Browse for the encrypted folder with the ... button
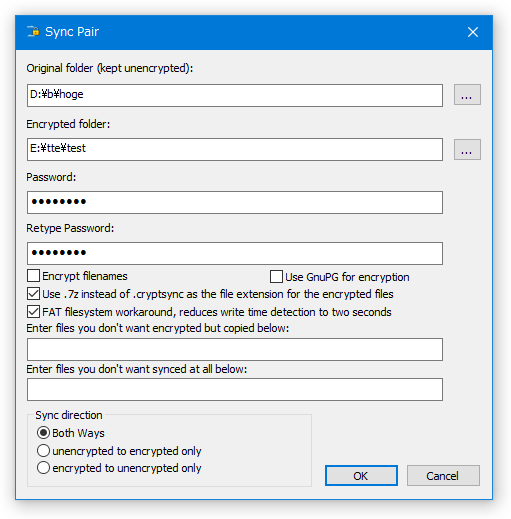 click(x=467, y=149)
